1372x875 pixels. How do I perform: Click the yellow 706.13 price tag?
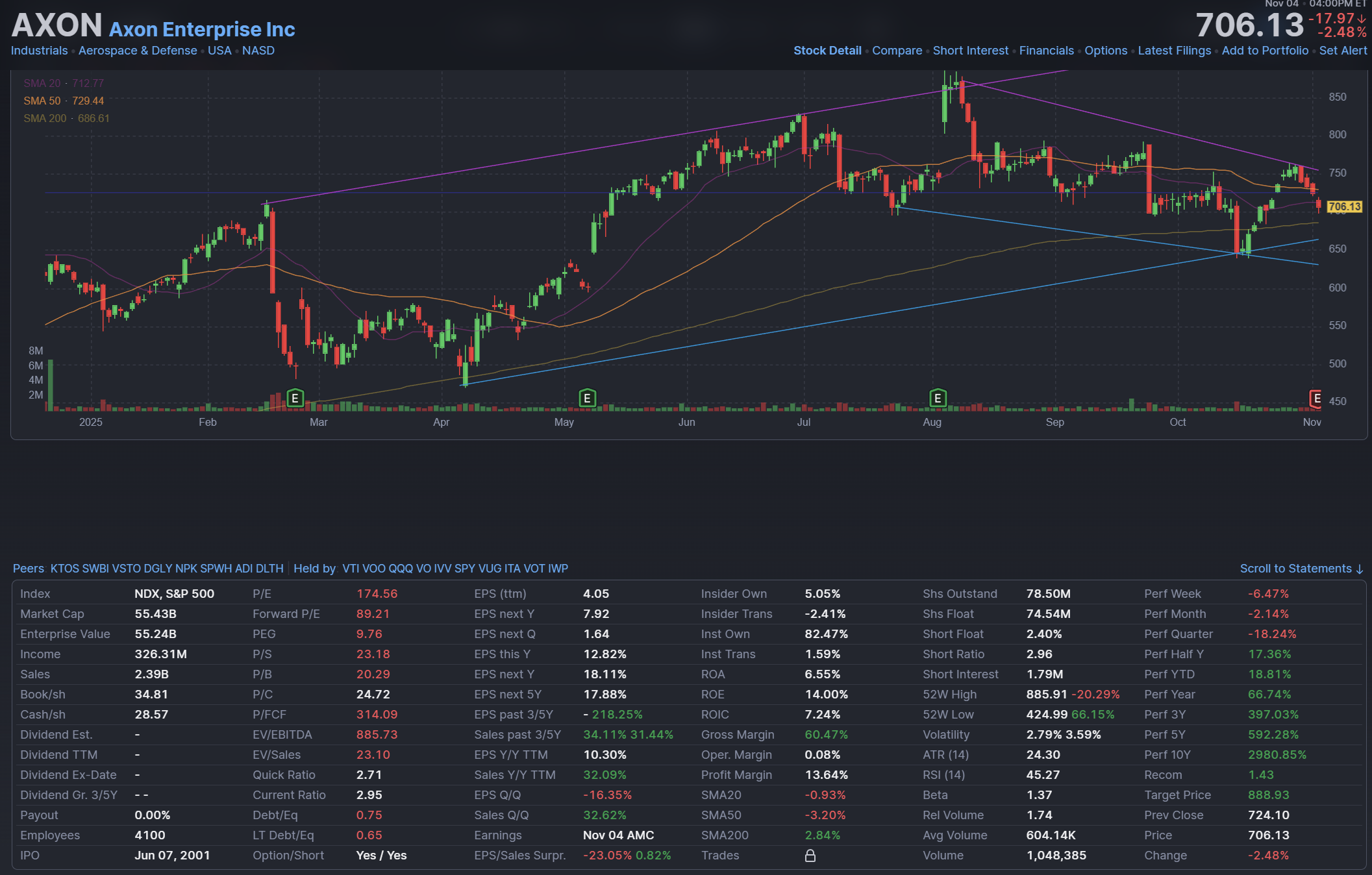(1344, 206)
